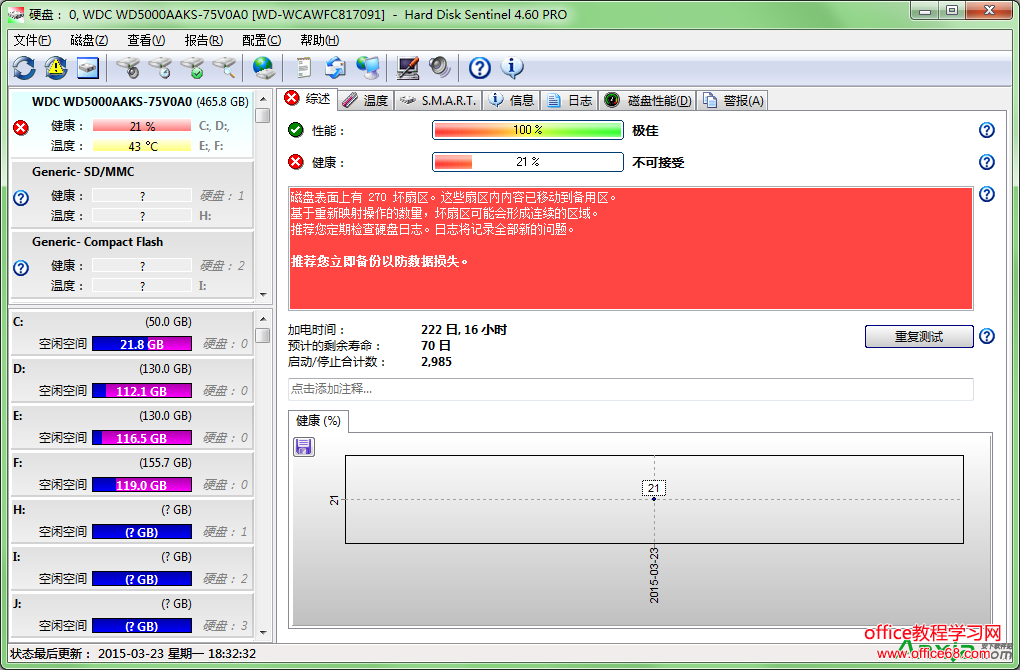Switch to the 警报(A) tab
The image size is (1020, 670).
click(x=733, y=100)
